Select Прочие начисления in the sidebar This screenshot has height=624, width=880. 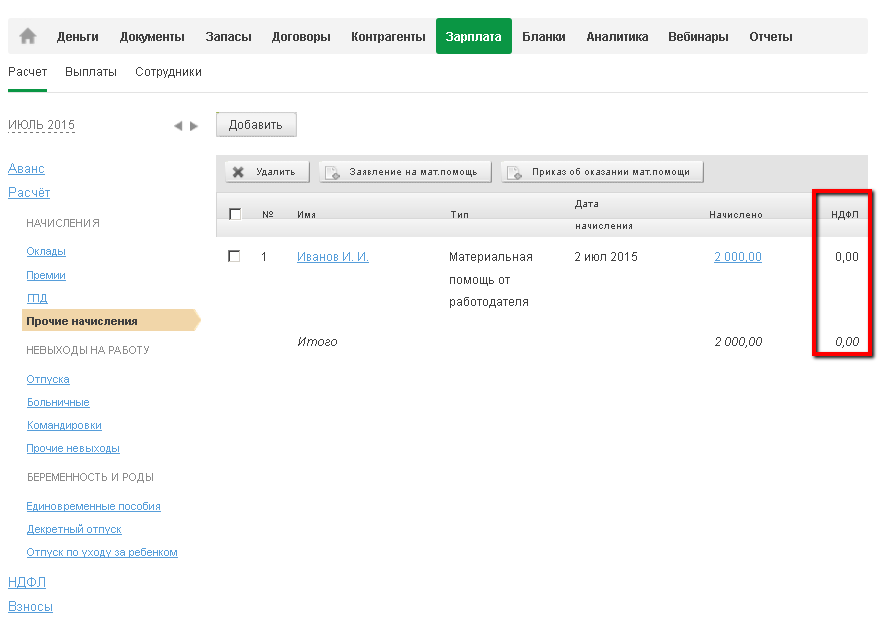tap(111, 320)
